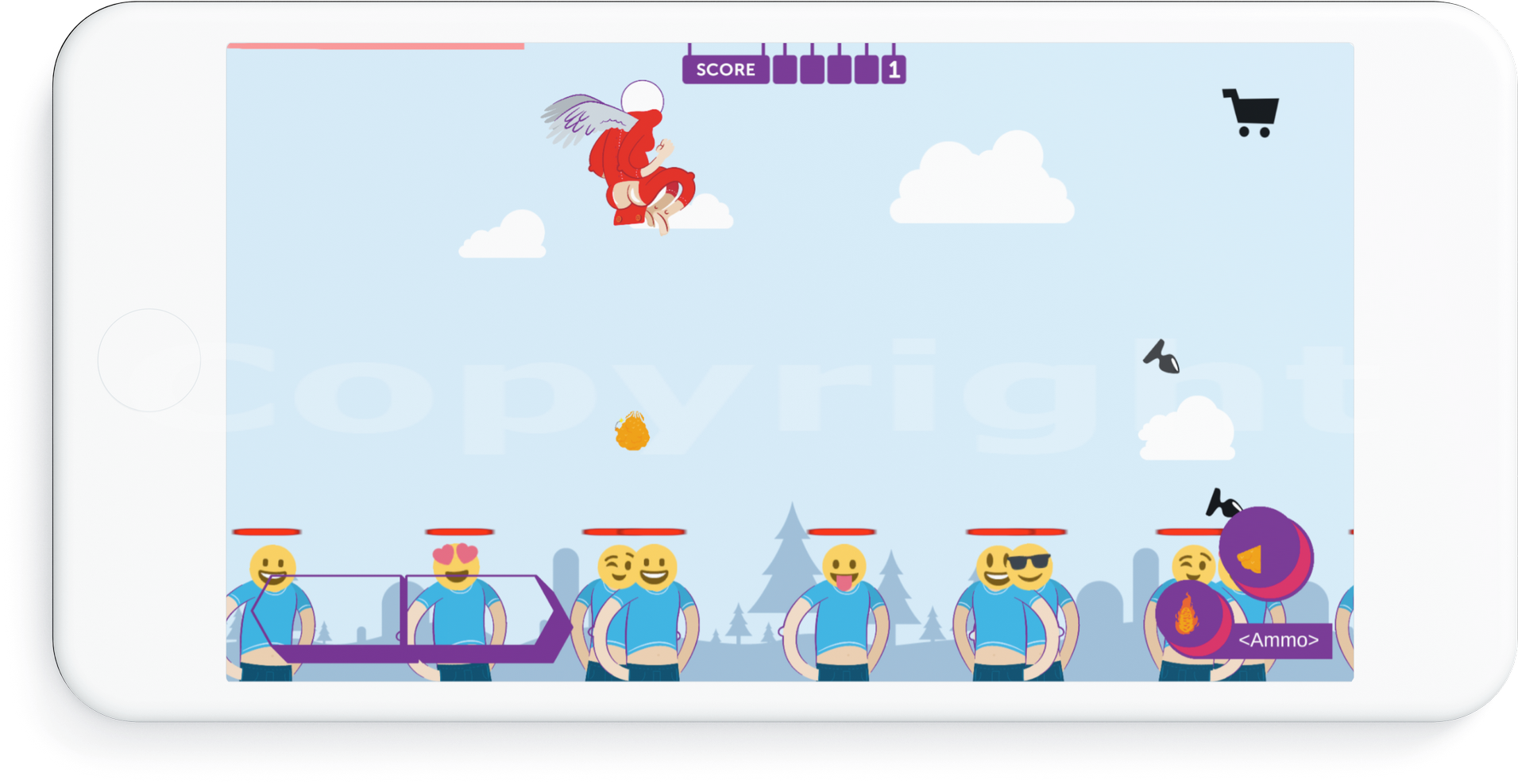
Task: Click the red health bar above tongue-out emoji
Action: pos(841,531)
